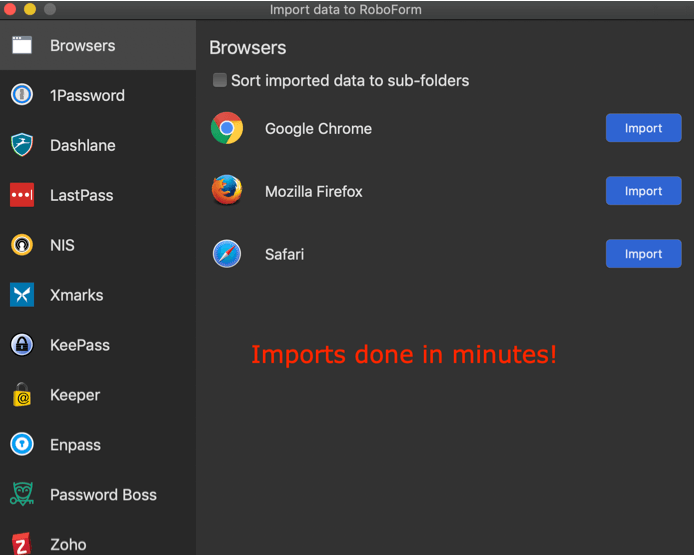694x555 pixels.
Task: Click the Google Chrome logo
Action: 227,128
